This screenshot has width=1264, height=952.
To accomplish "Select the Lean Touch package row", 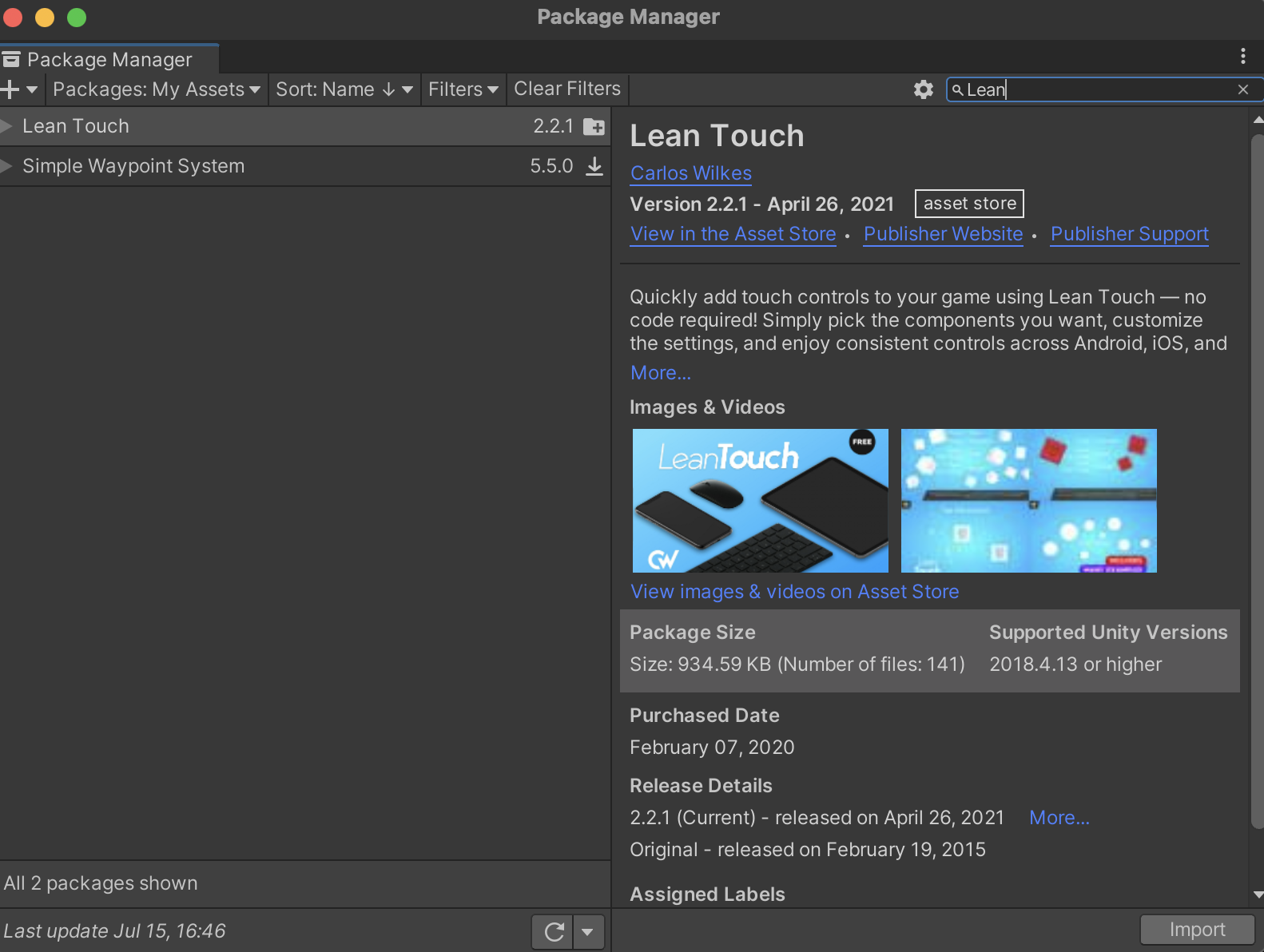I will (305, 126).
